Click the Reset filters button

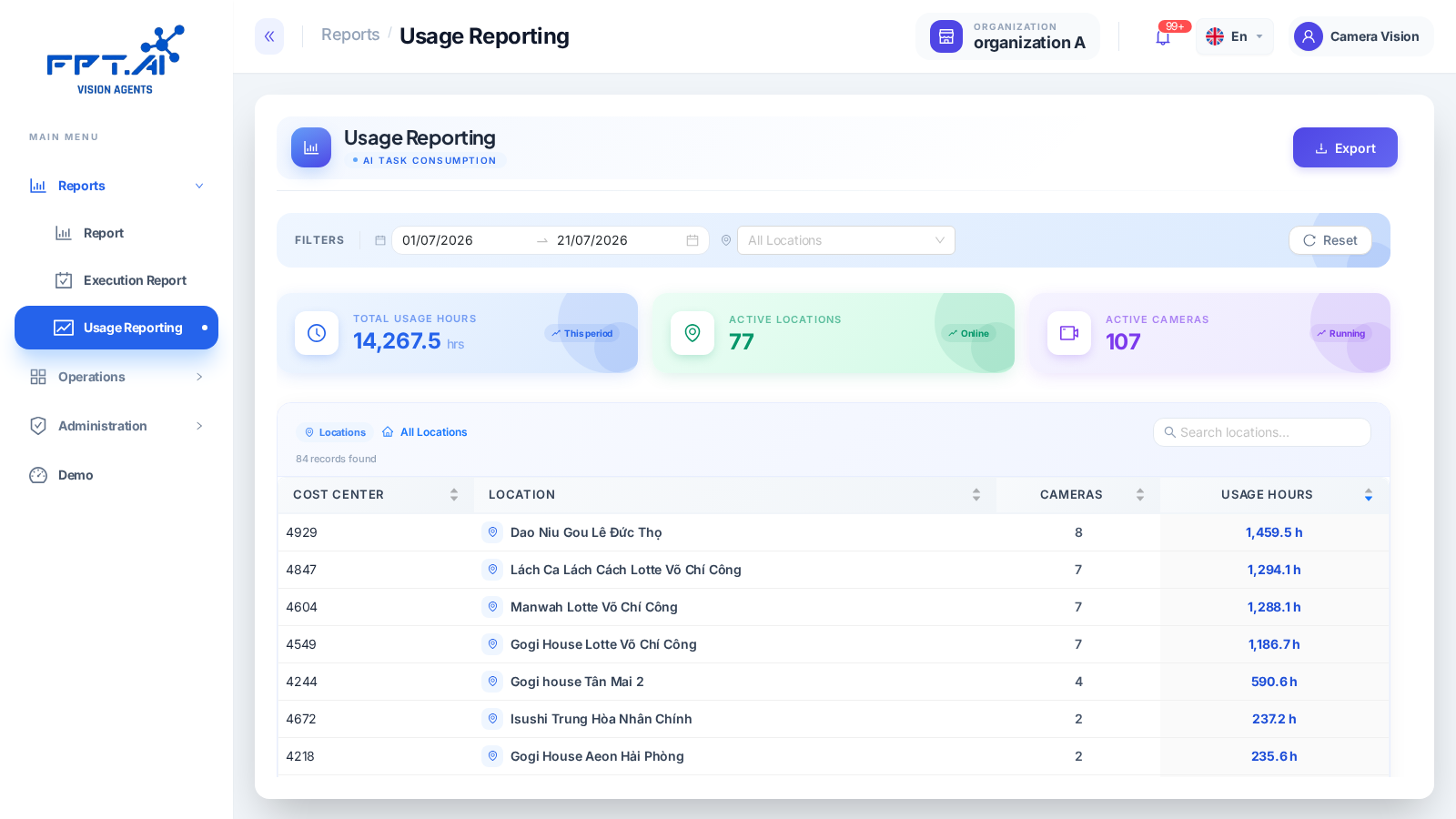click(x=1330, y=240)
